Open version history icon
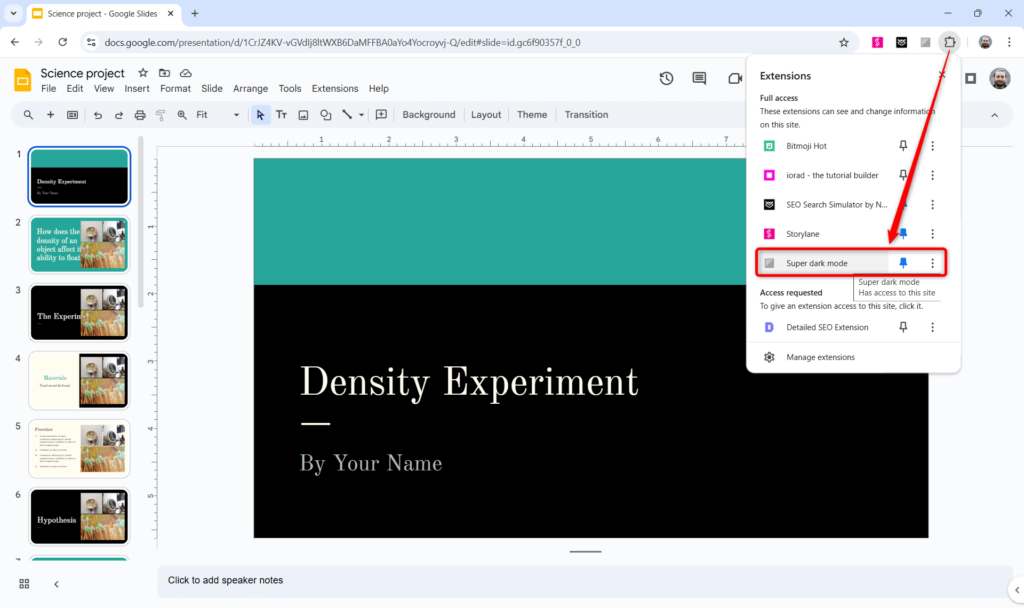This screenshot has height=608, width=1024. (666, 78)
